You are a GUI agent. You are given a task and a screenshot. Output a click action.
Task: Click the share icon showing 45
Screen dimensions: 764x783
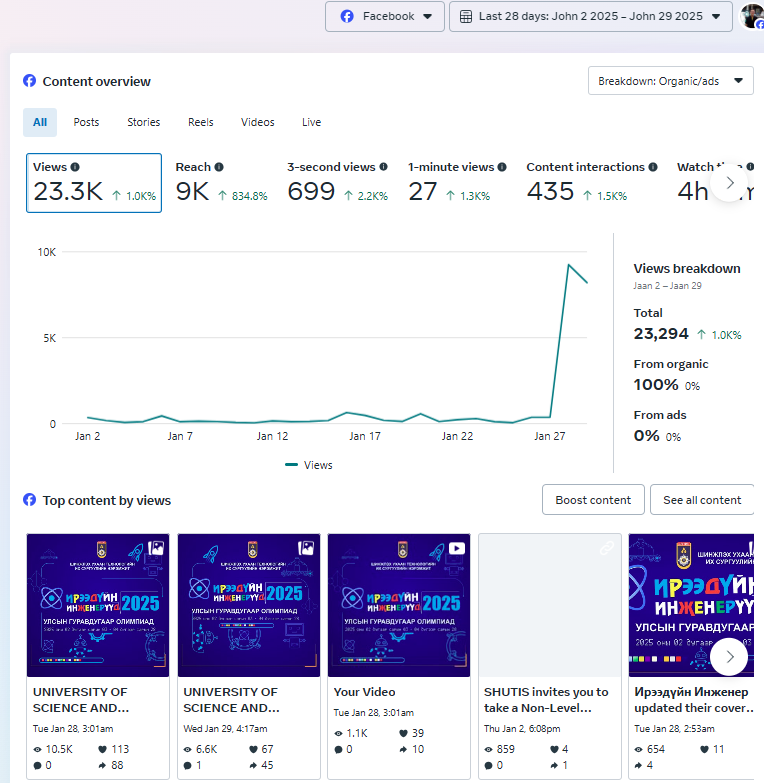pyautogui.click(x=253, y=765)
